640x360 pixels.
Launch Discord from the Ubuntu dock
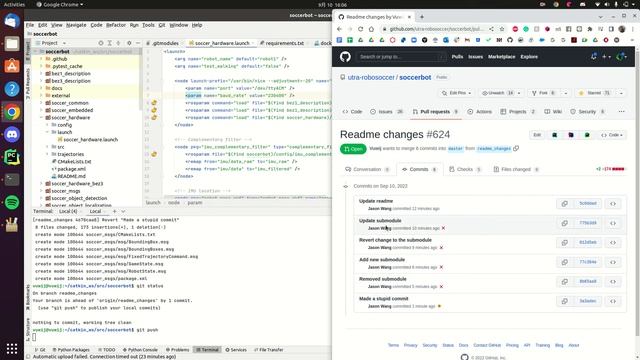coord(12,134)
